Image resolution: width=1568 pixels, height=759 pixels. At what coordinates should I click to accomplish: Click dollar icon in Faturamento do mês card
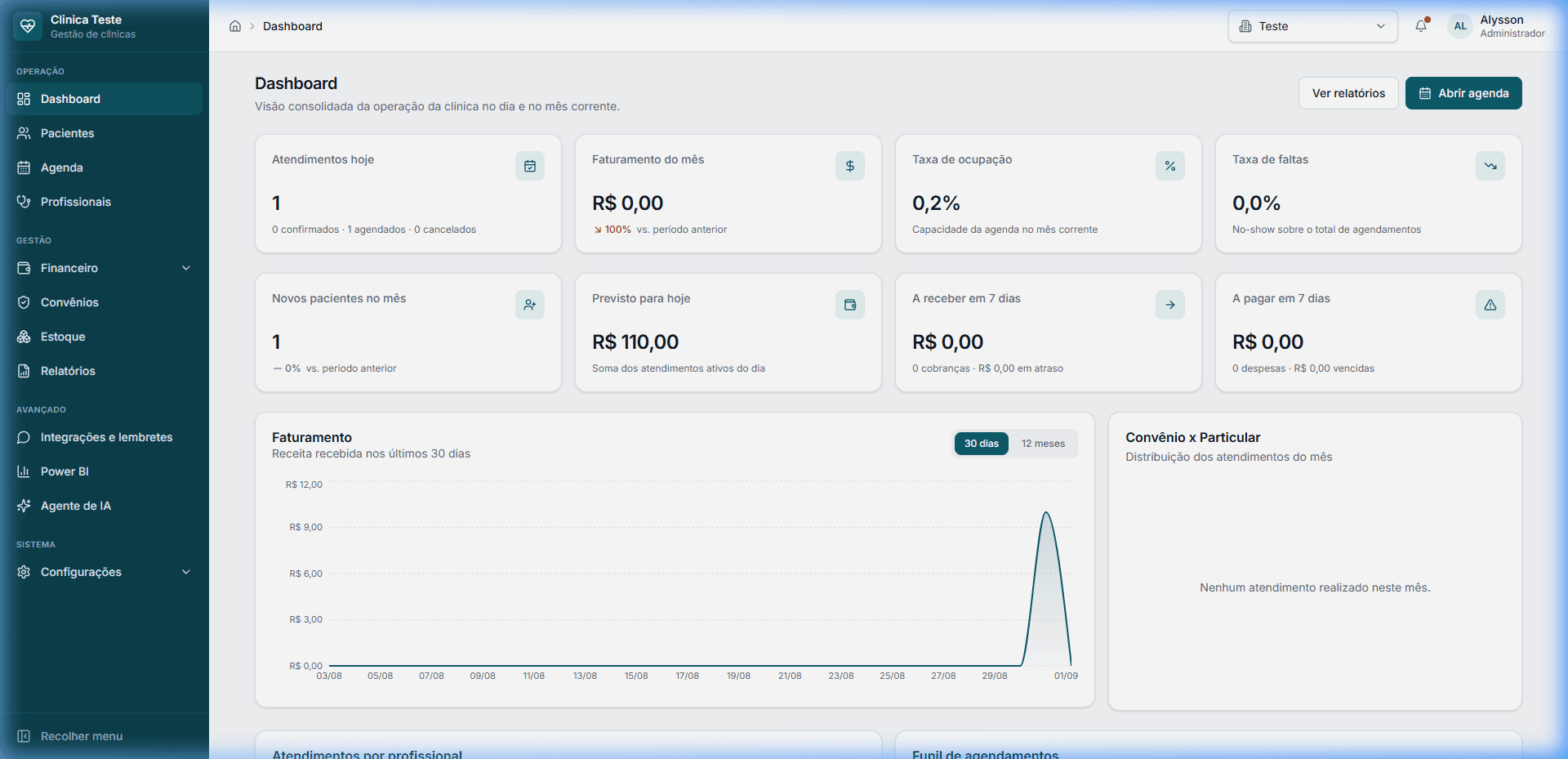(x=850, y=166)
